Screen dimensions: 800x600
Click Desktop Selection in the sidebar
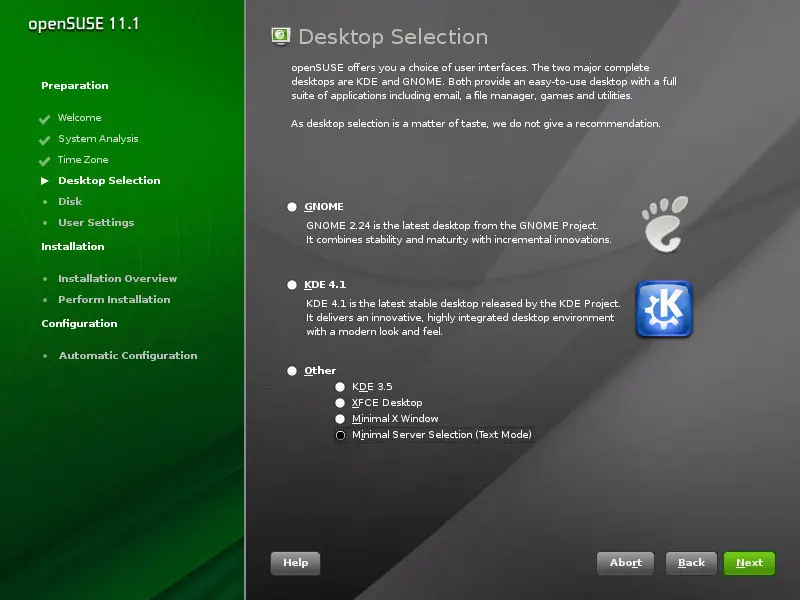[109, 181]
